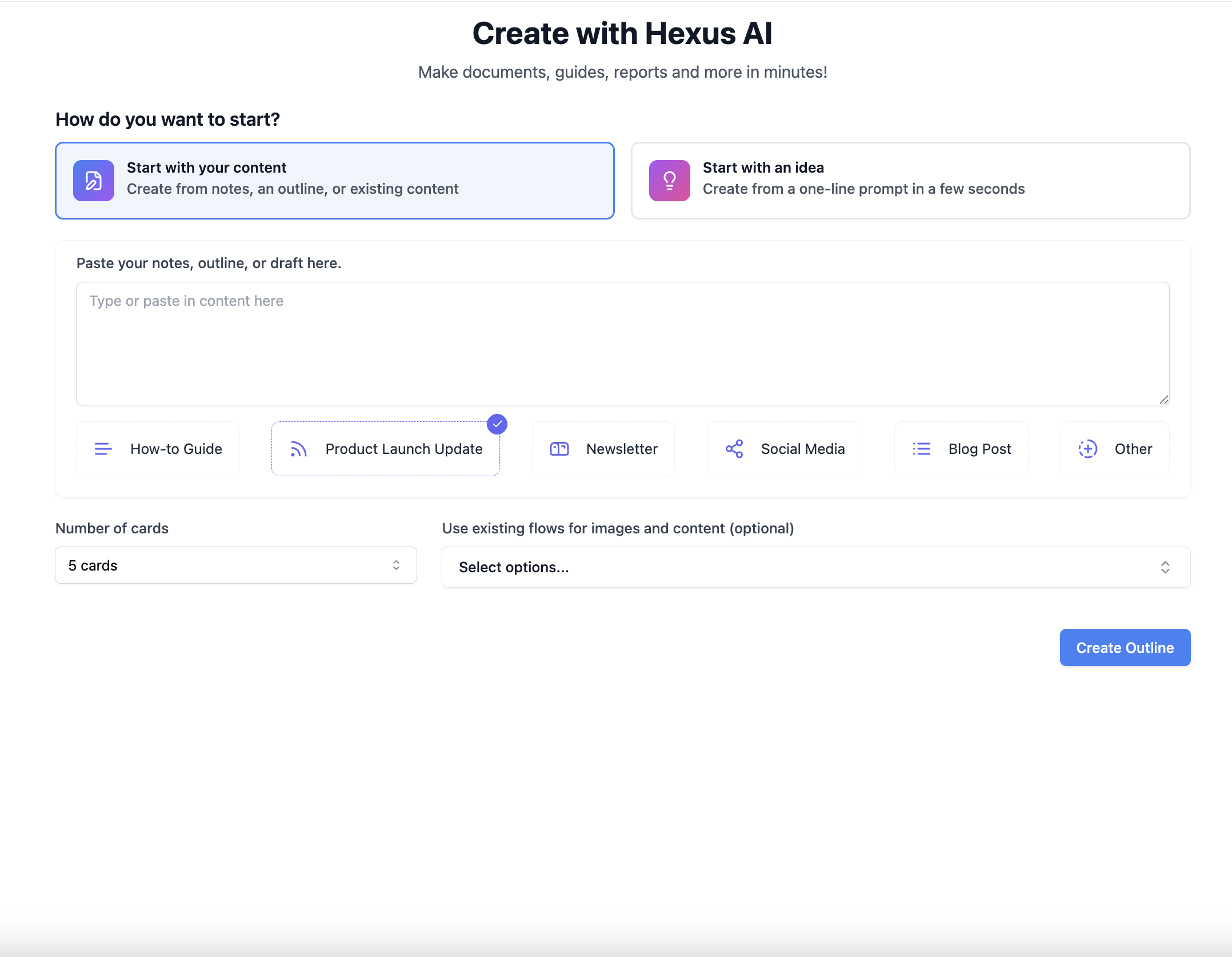
Task: Click the bulleted list icon beside Blog Post
Action: [922, 449]
